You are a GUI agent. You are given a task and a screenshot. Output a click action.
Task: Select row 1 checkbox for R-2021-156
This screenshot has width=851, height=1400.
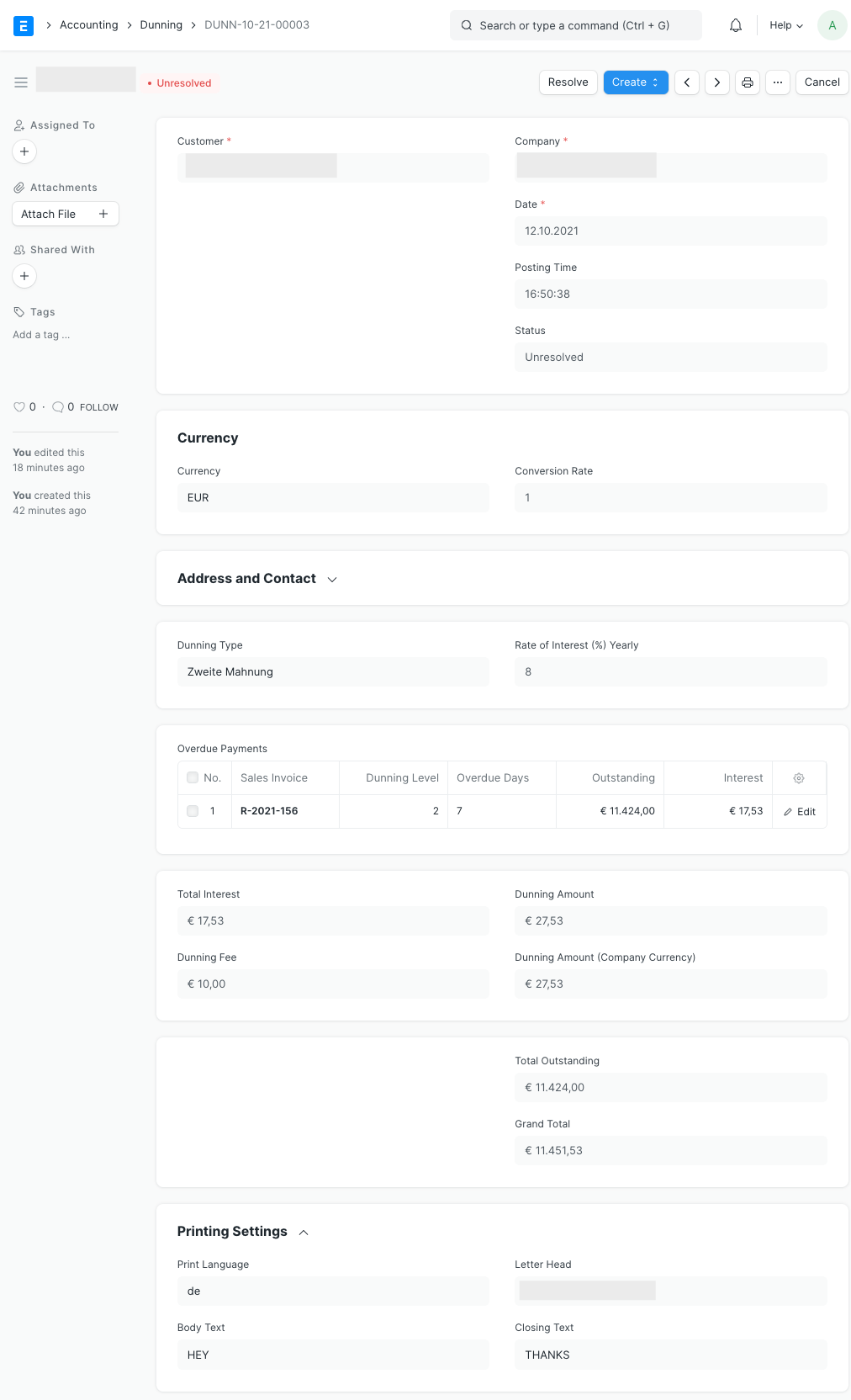[193, 811]
